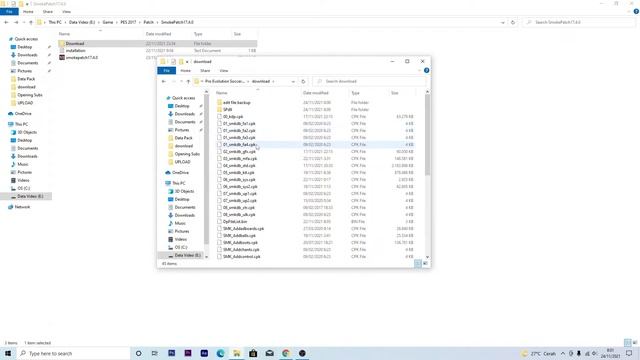Select file 02_smkdb_gfx.cpk
This screenshot has width=640, height=360.
pos(239,151)
